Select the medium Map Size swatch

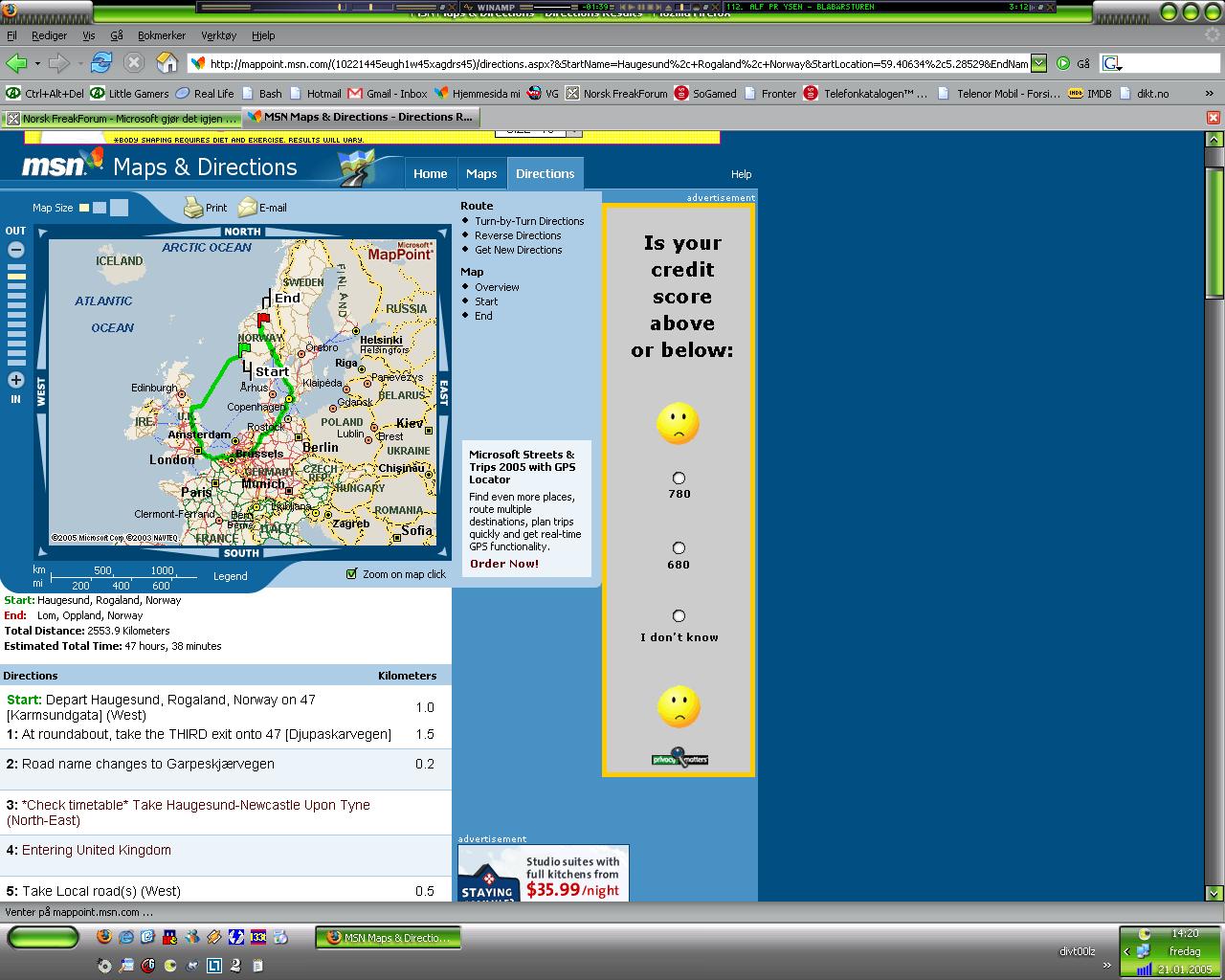coord(100,208)
